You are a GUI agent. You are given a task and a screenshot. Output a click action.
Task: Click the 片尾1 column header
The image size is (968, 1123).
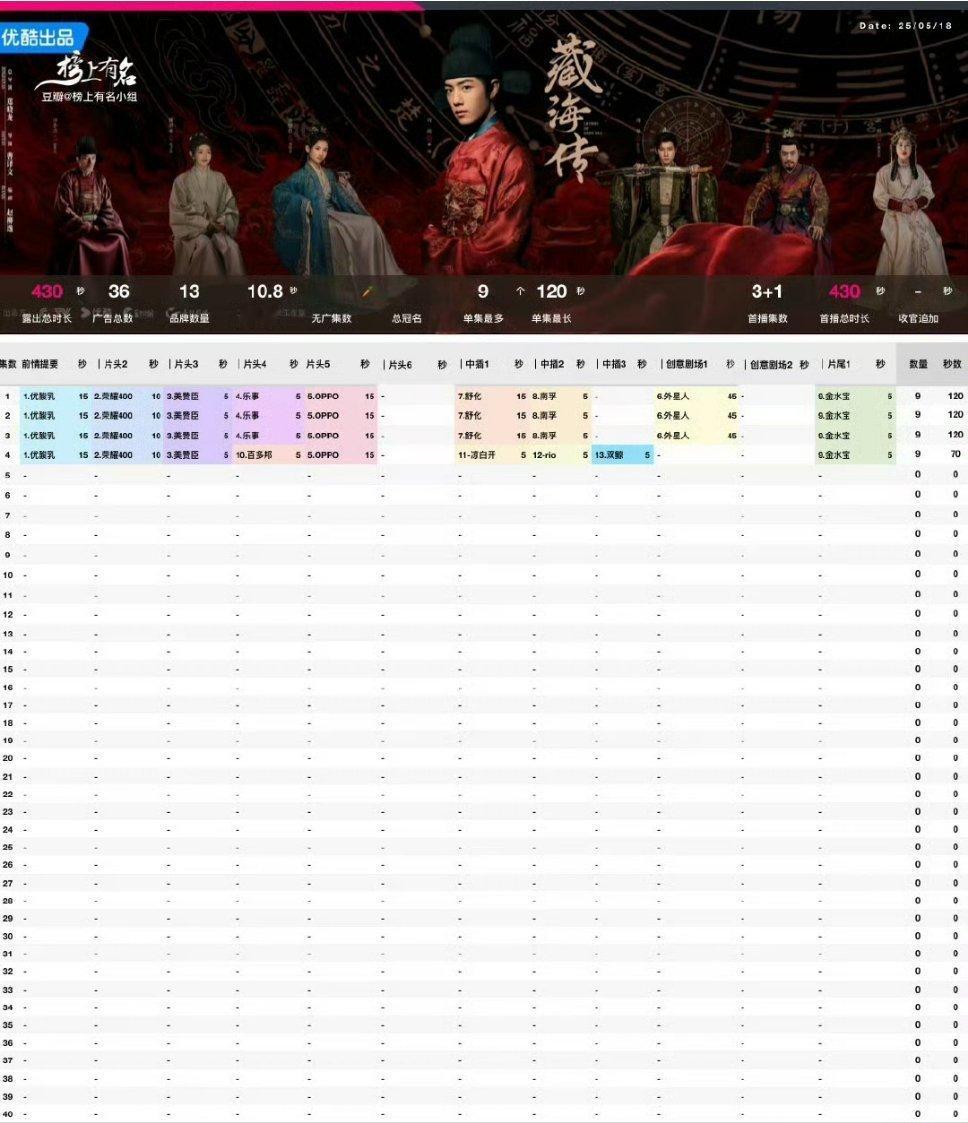tap(838, 364)
